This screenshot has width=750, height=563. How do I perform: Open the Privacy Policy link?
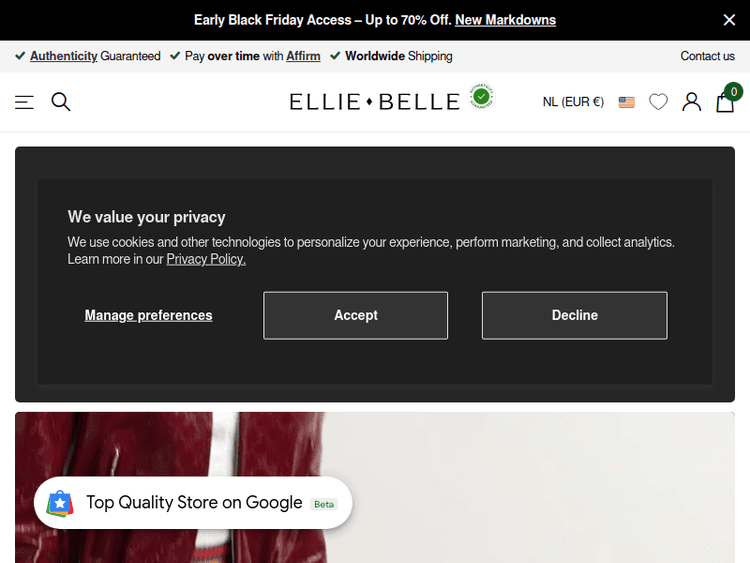tap(206, 259)
